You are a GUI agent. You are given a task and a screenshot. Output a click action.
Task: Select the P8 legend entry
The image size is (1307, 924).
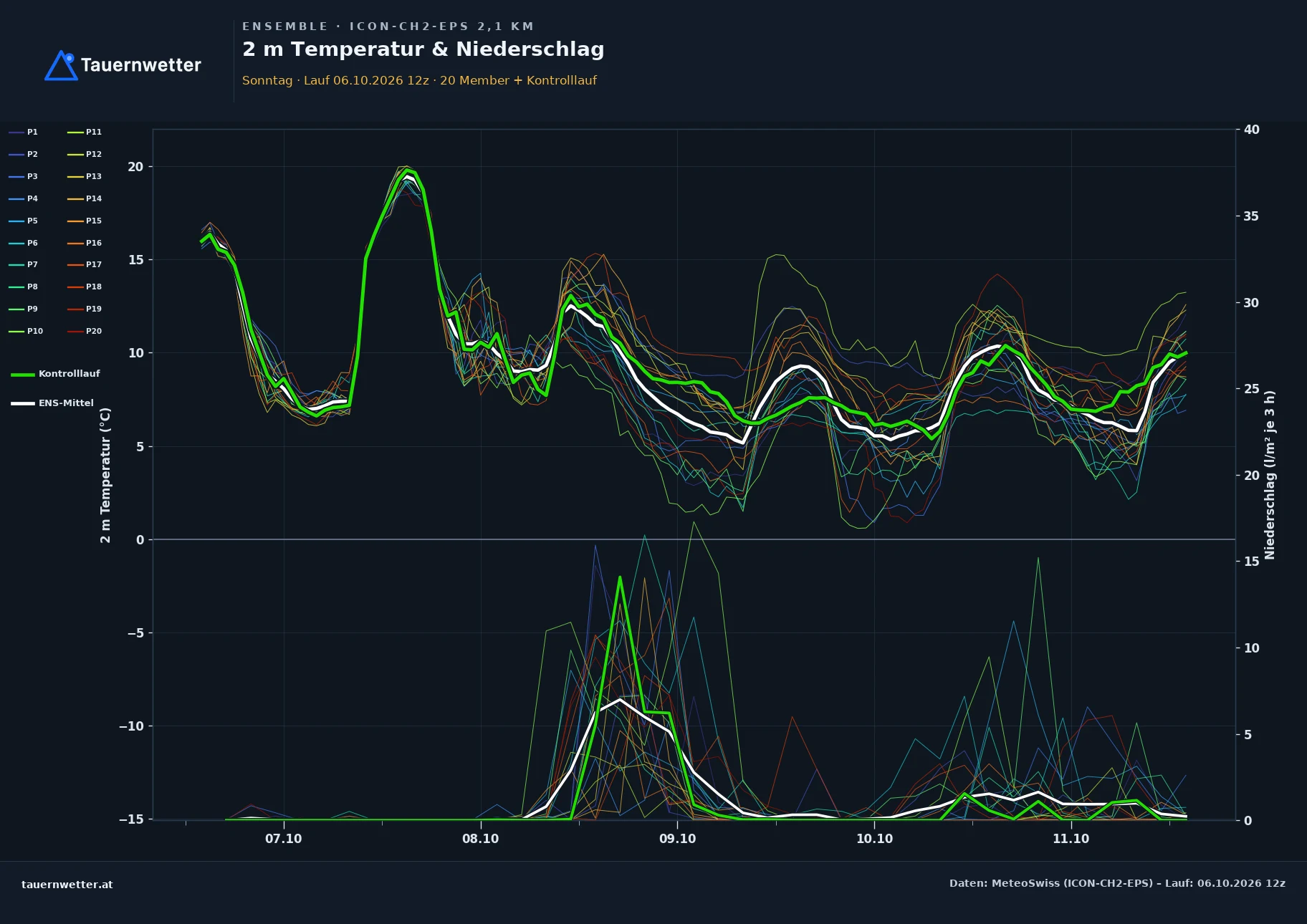(24, 287)
